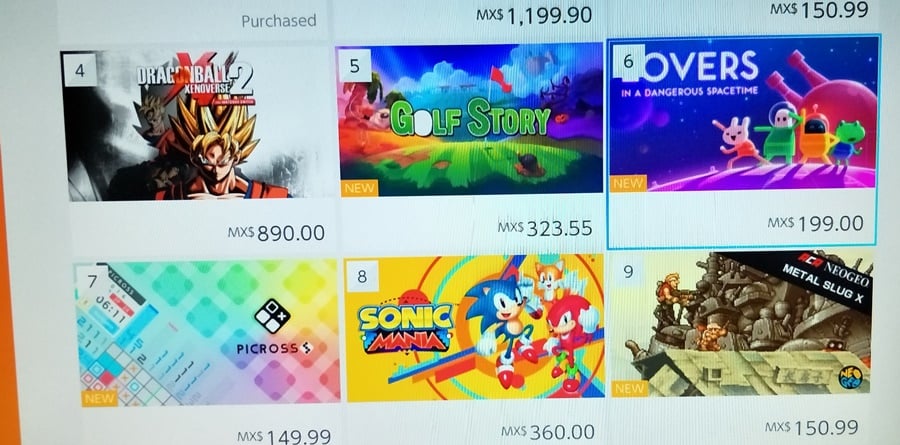Open the Sonic Mania game tile
The width and height of the screenshot is (900, 445).
pyautogui.click(x=475, y=328)
